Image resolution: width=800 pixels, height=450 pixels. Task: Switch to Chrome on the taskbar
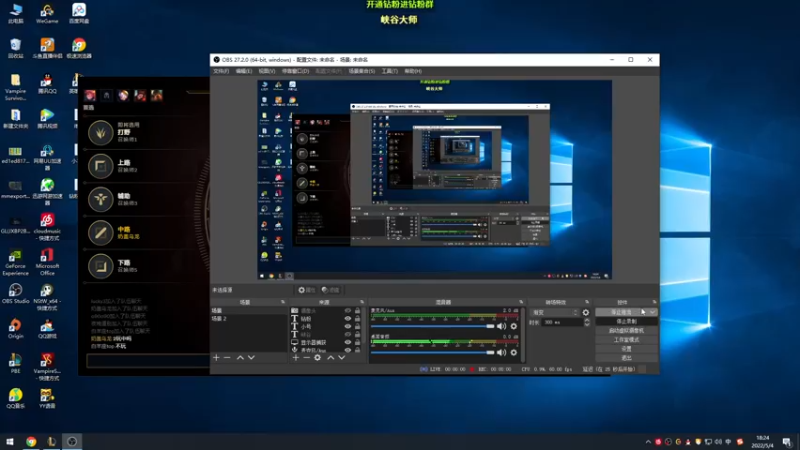pos(31,442)
